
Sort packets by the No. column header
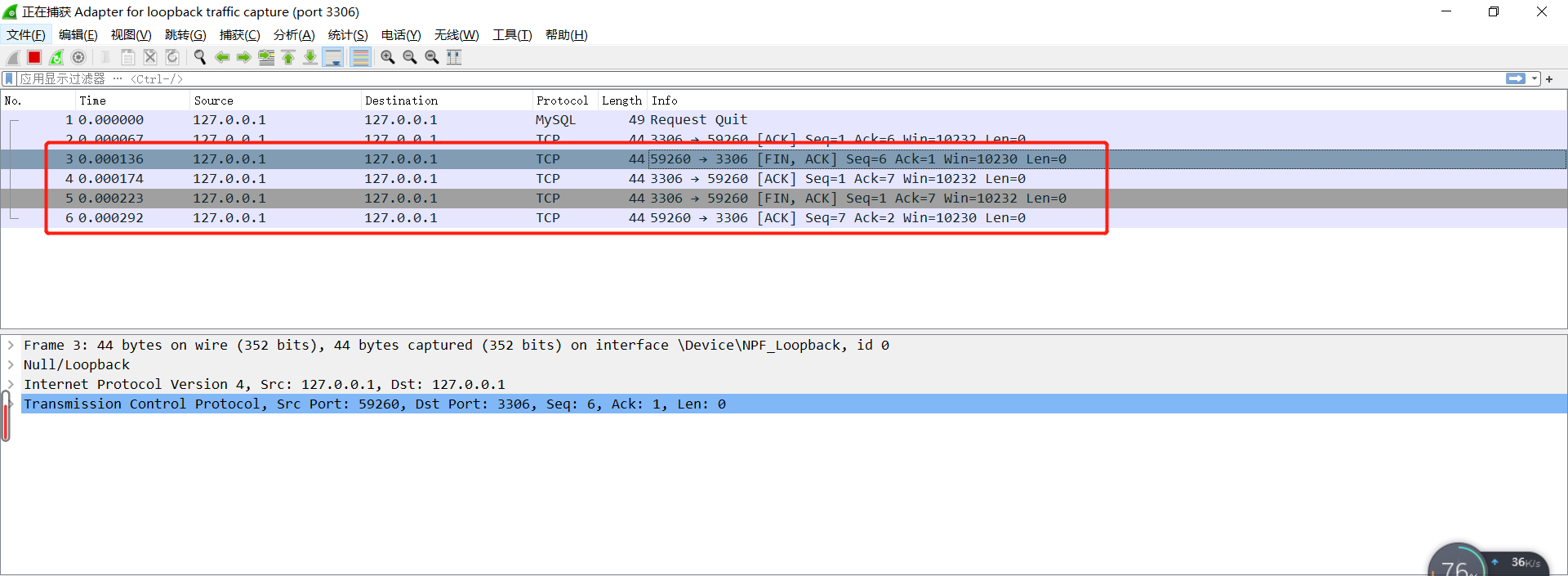[x=38, y=100]
